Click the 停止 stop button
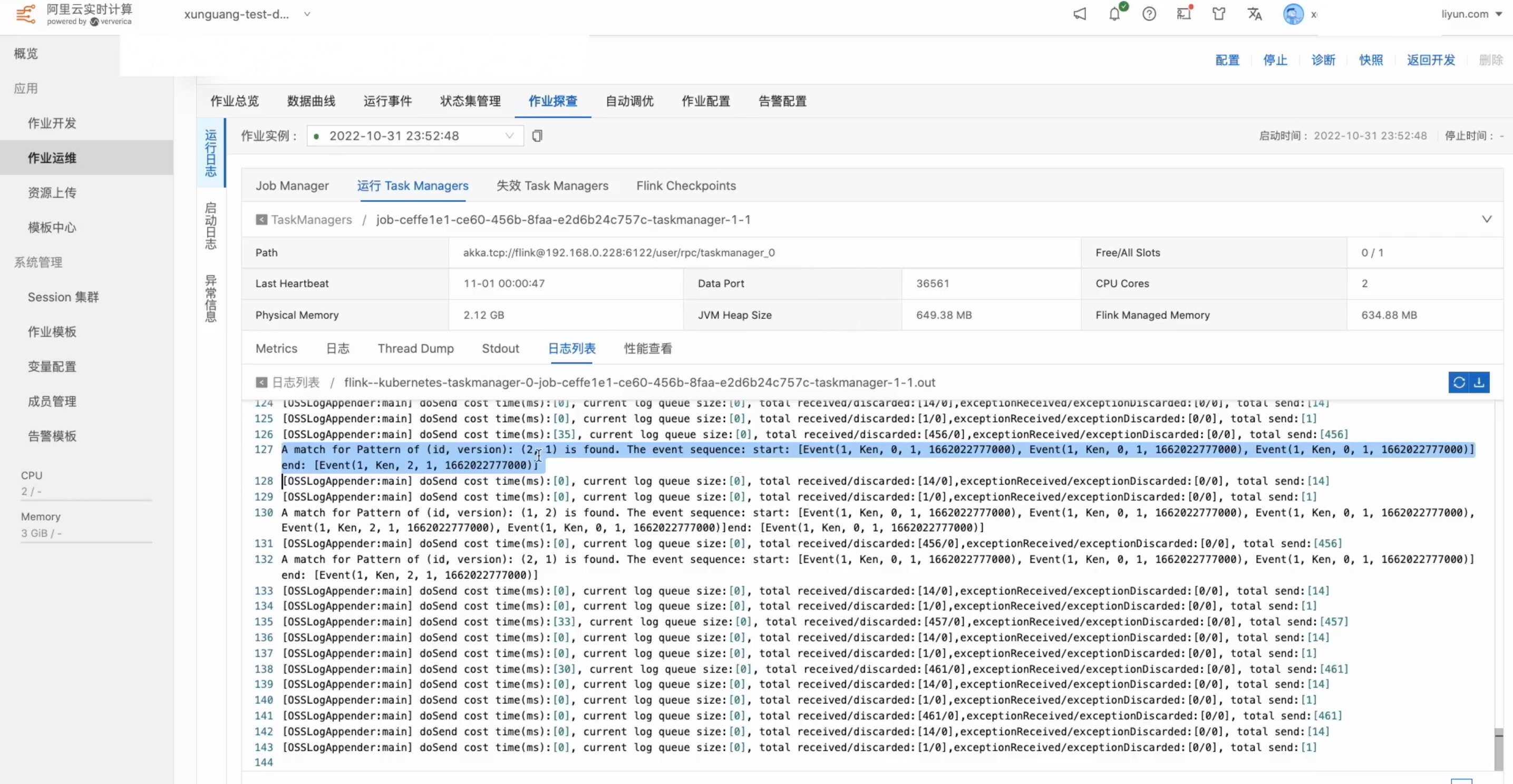1513x784 pixels. [1275, 60]
